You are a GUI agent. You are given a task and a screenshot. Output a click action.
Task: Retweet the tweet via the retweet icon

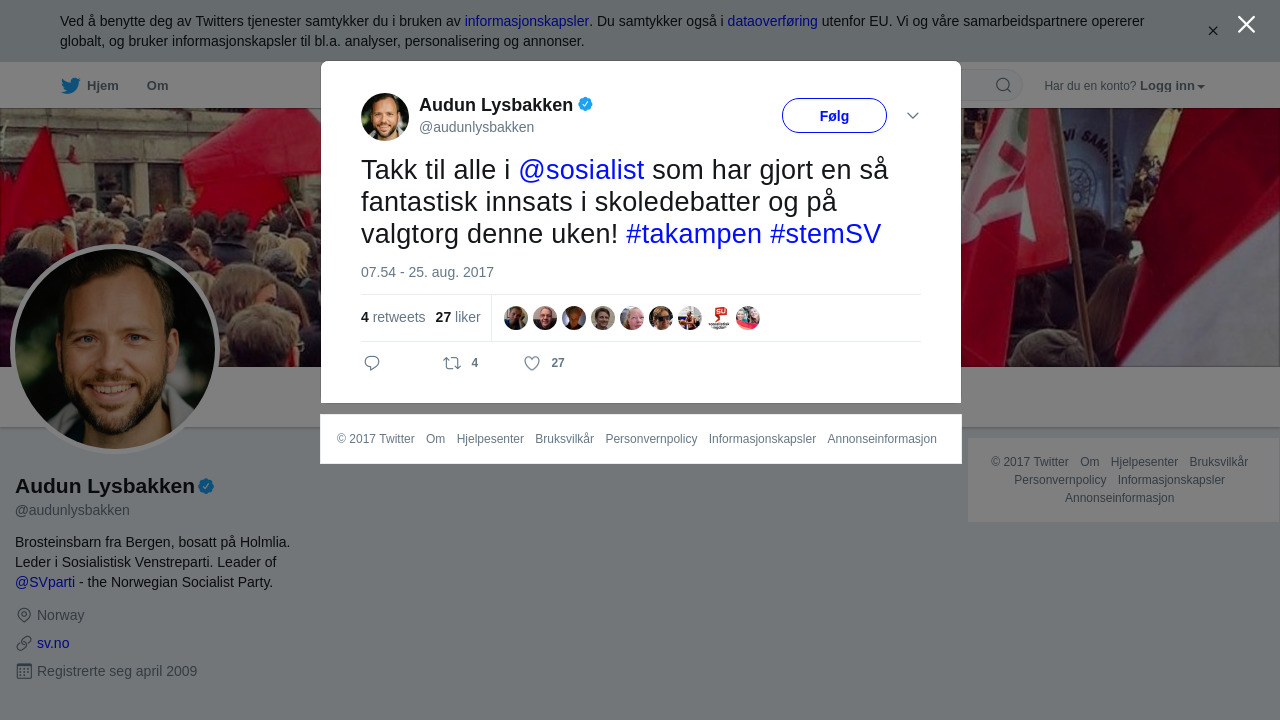(x=452, y=363)
